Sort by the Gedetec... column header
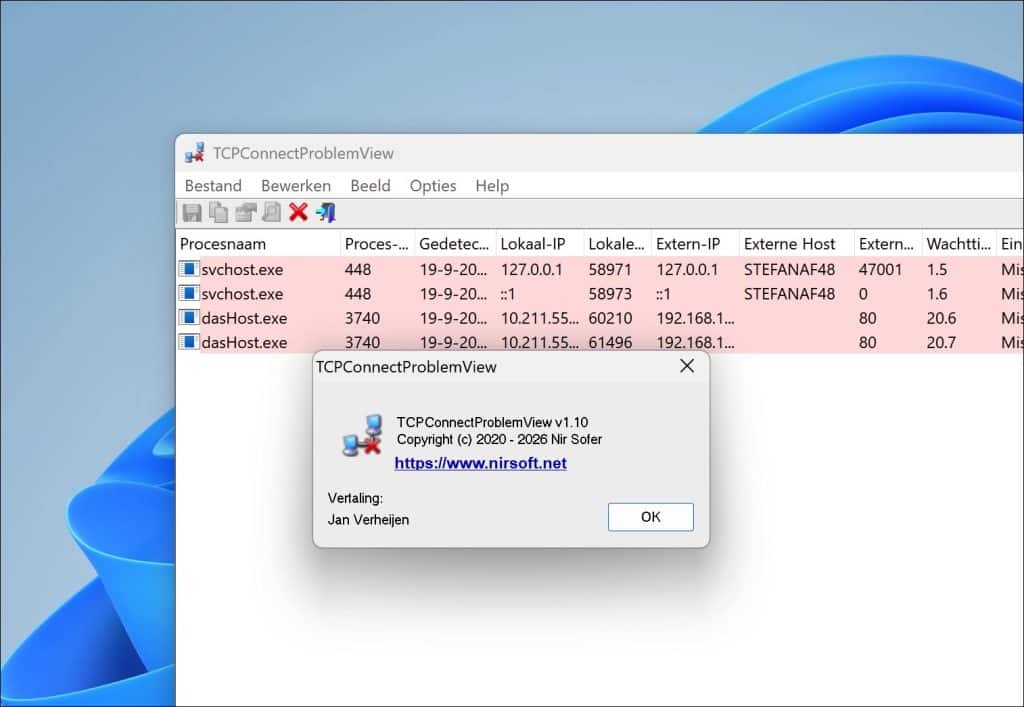Image resolution: width=1024 pixels, height=707 pixels. [455, 244]
